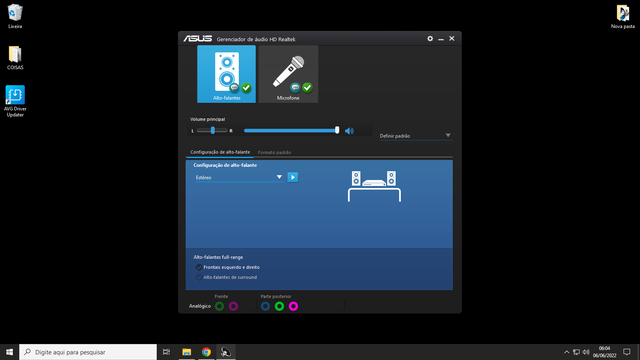Click the microphone green check badge
Screen dimensions: 640x360
307,87
